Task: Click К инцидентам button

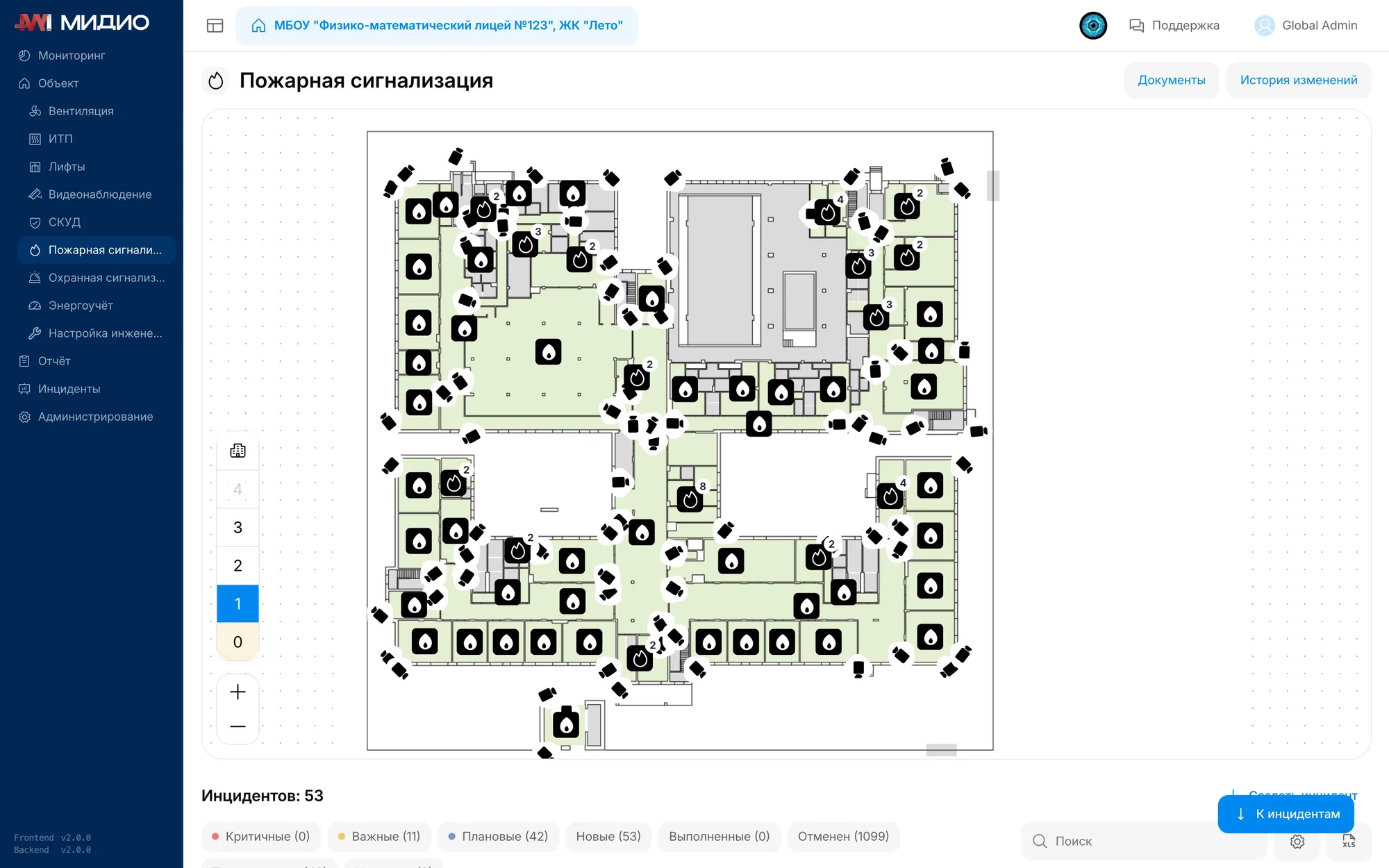Action: coord(1286,814)
